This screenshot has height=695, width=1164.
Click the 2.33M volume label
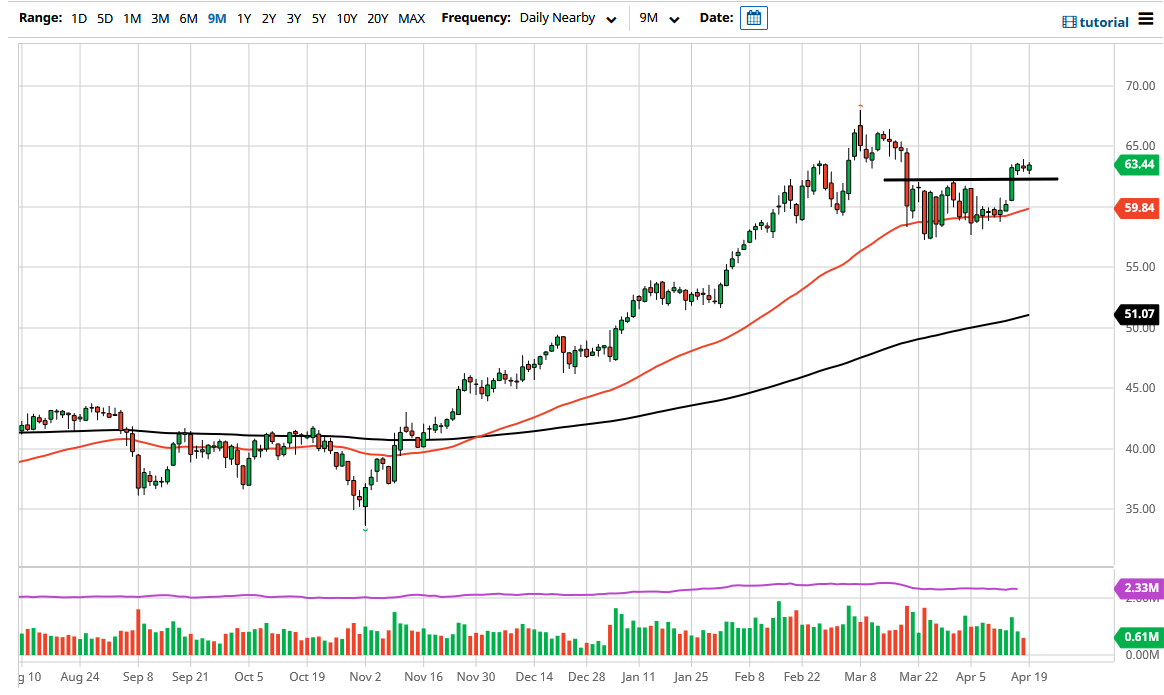[1139, 589]
